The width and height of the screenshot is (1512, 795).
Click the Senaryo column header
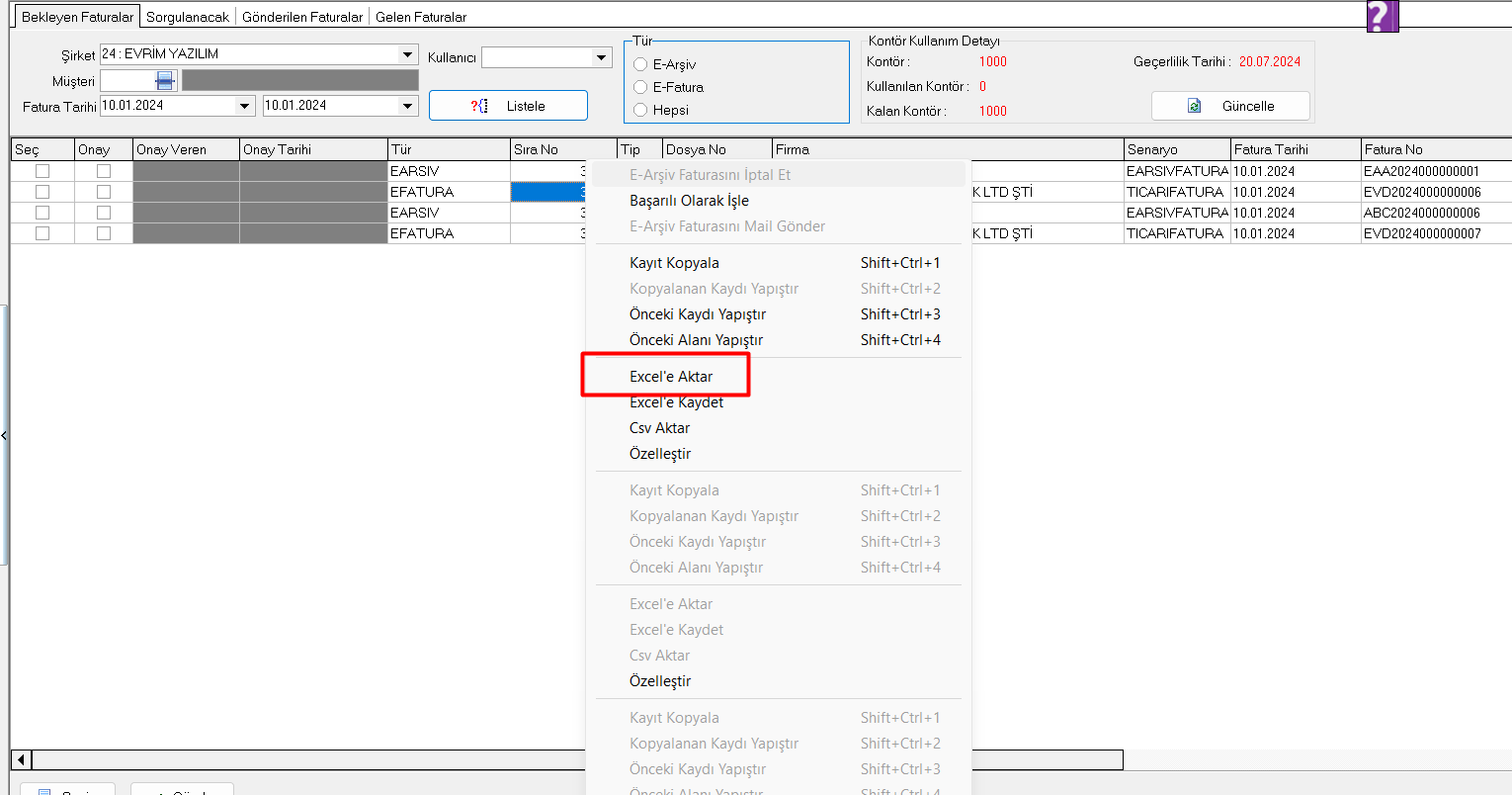point(1177,149)
